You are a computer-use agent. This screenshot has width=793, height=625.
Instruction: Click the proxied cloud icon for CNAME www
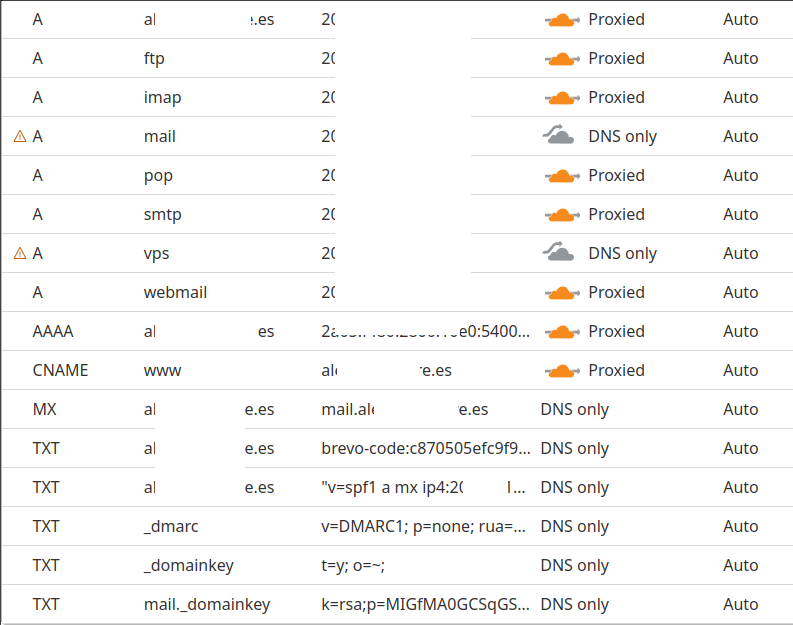562,371
